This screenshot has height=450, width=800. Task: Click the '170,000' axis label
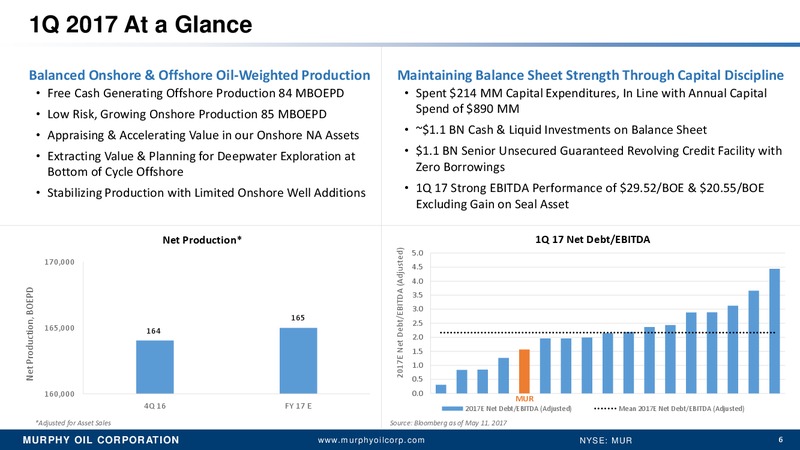coord(59,262)
